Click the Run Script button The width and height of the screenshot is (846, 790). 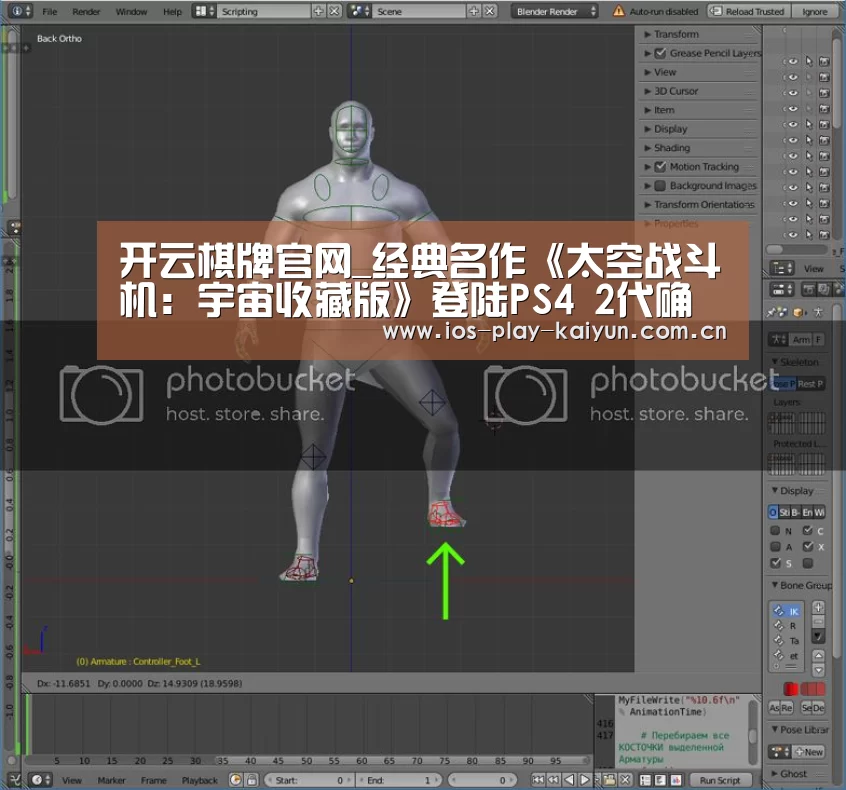point(720,780)
